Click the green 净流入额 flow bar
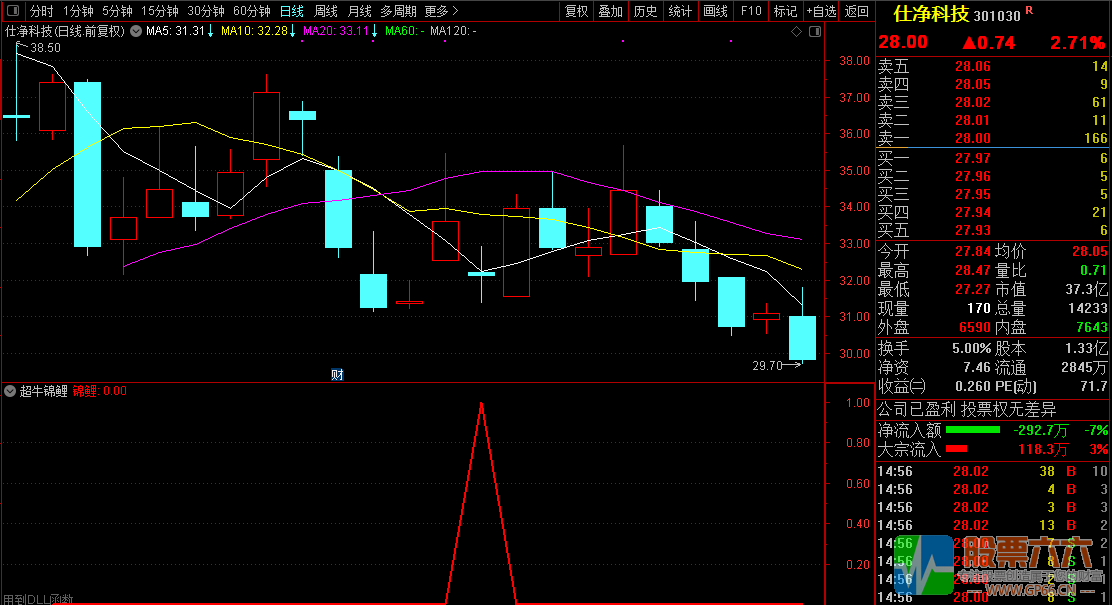The width and height of the screenshot is (1112, 605). [972, 431]
